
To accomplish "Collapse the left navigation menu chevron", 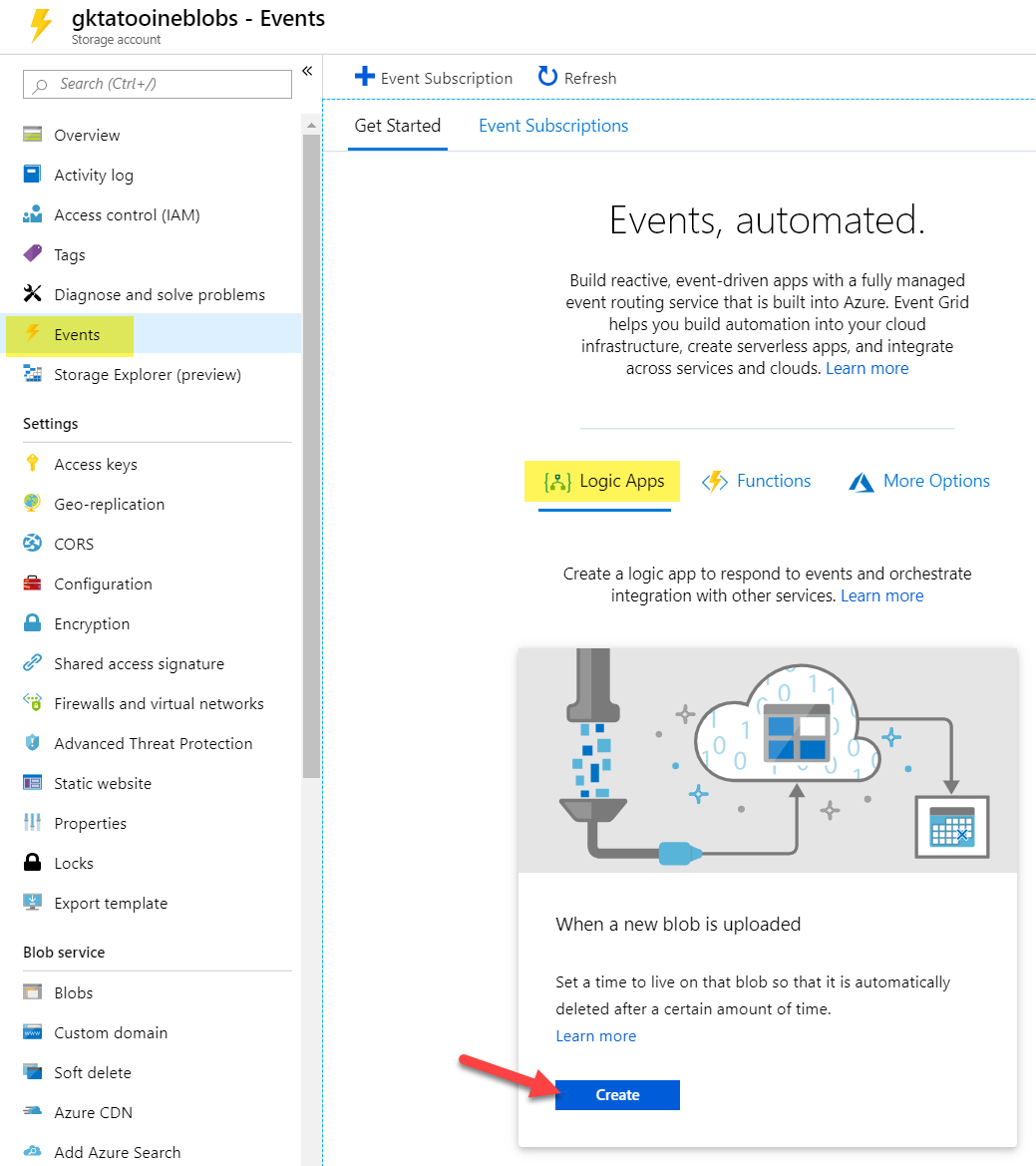I will pyautogui.click(x=307, y=71).
